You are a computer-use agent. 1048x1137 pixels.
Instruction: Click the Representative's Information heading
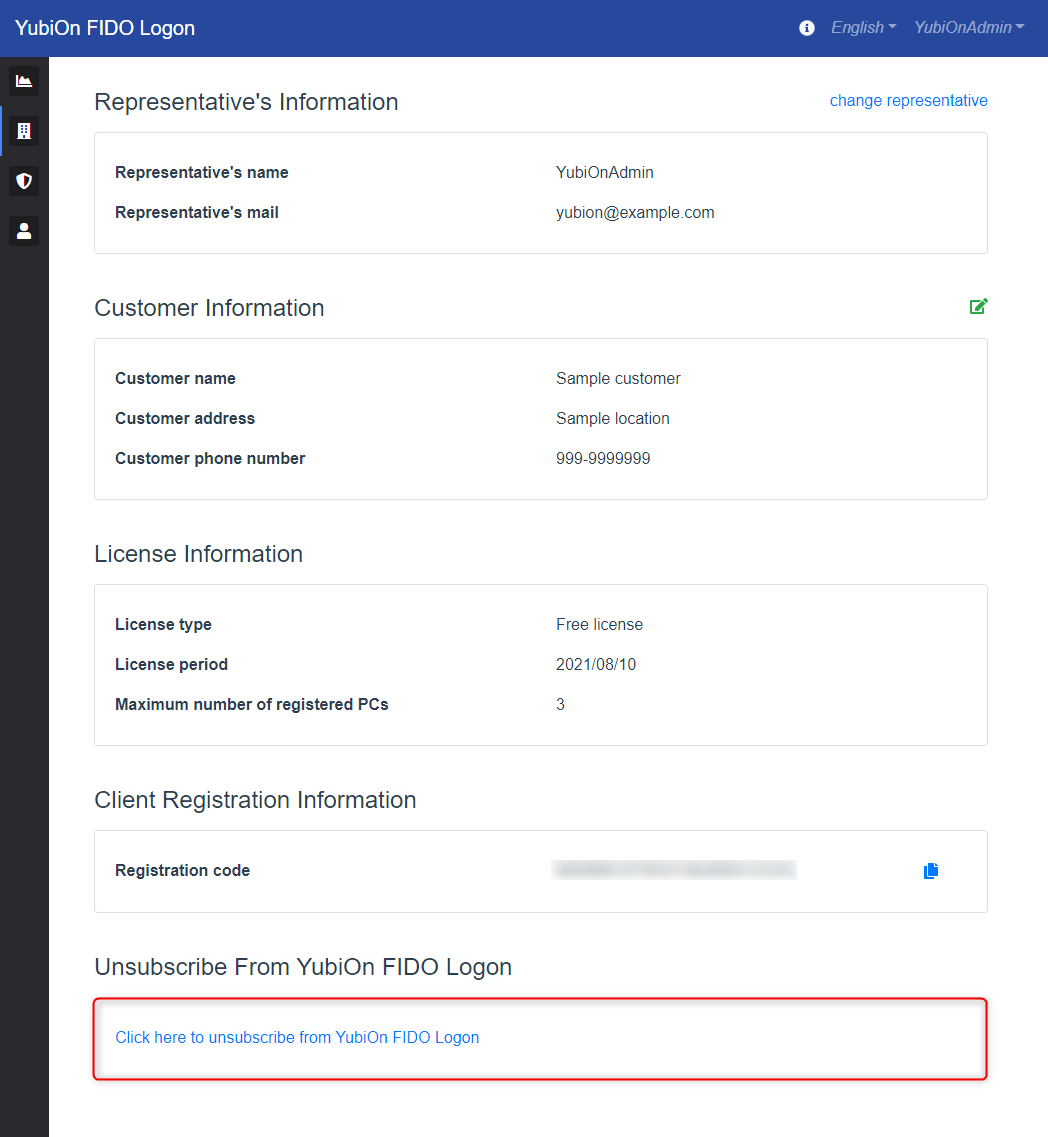(247, 102)
